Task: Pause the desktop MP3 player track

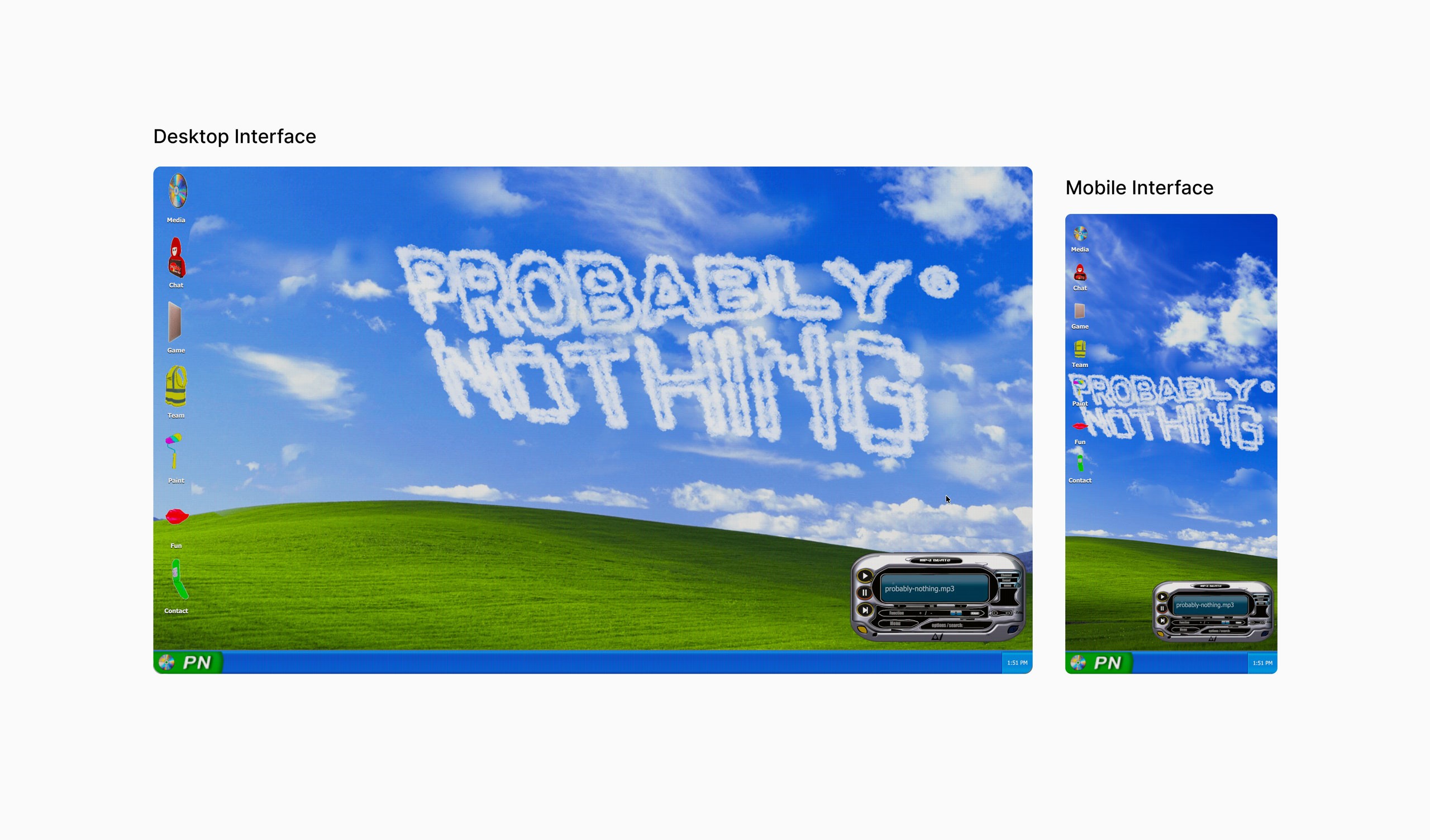Action: (864, 593)
